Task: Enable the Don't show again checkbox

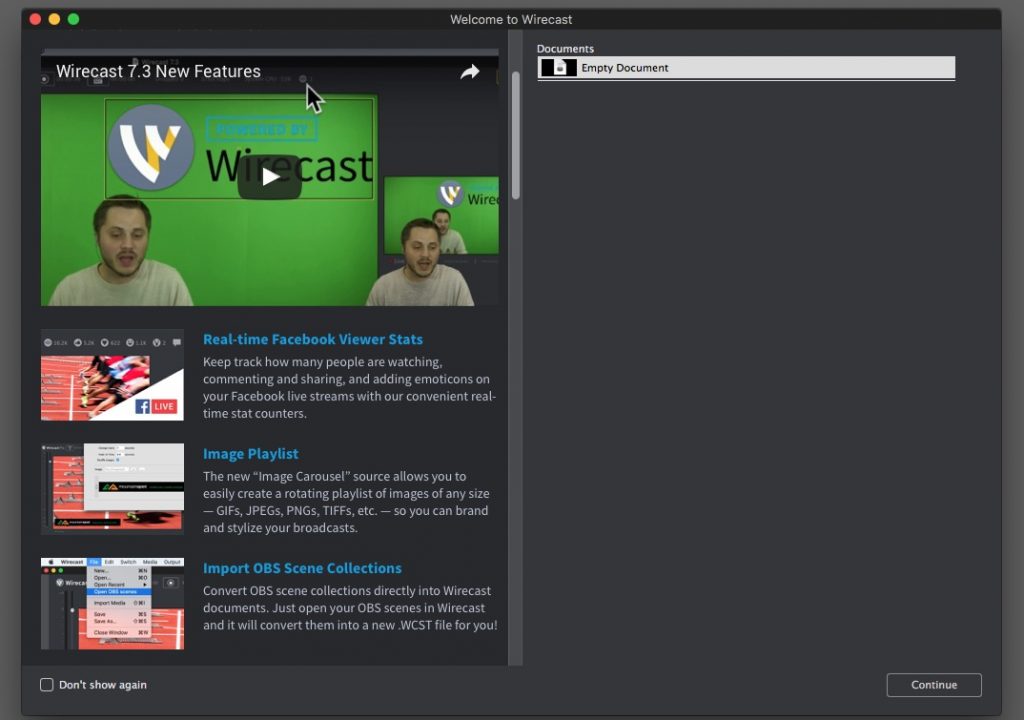Action: pos(46,685)
